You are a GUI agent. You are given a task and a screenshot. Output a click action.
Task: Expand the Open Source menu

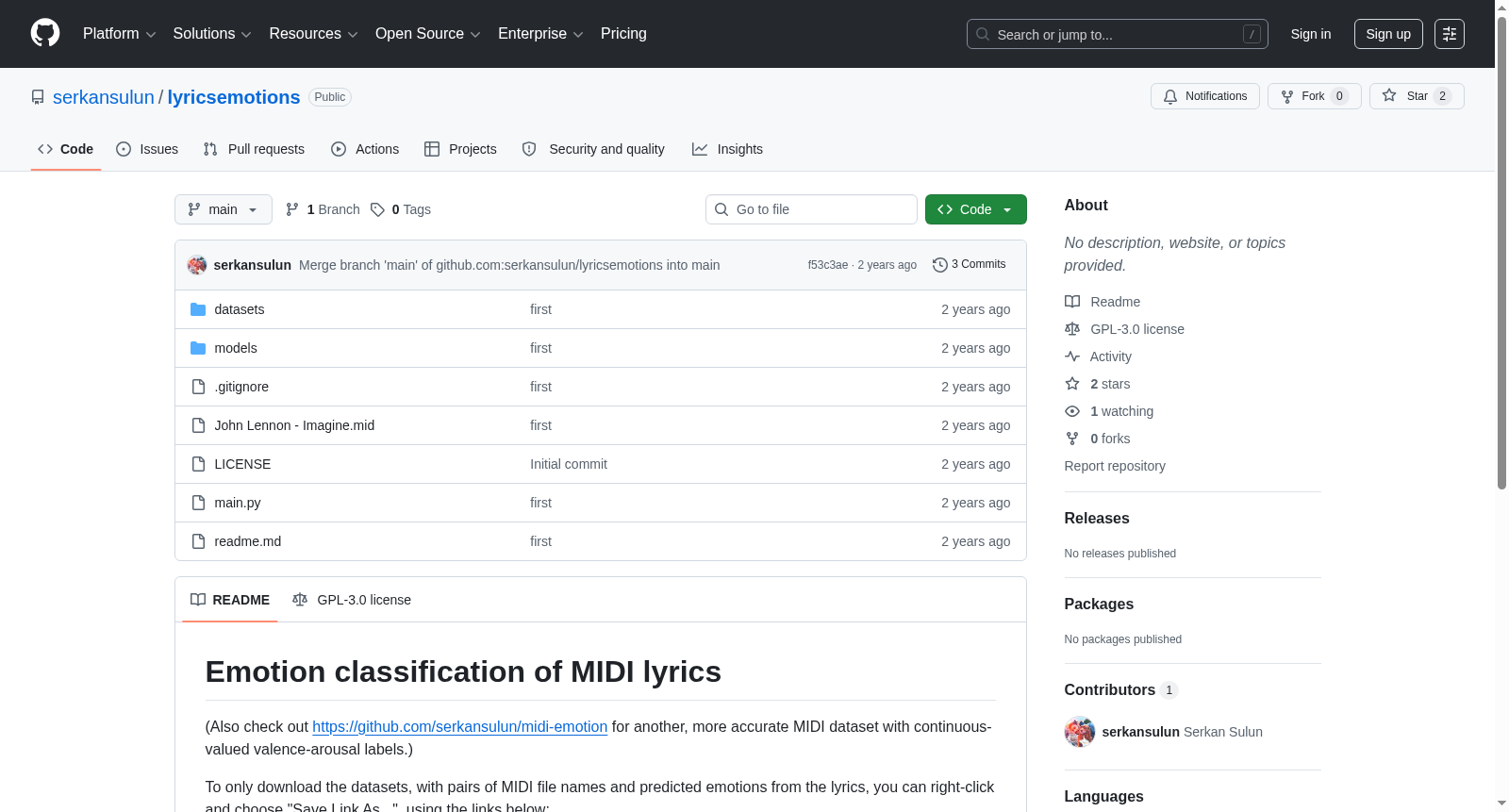(x=428, y=34)
